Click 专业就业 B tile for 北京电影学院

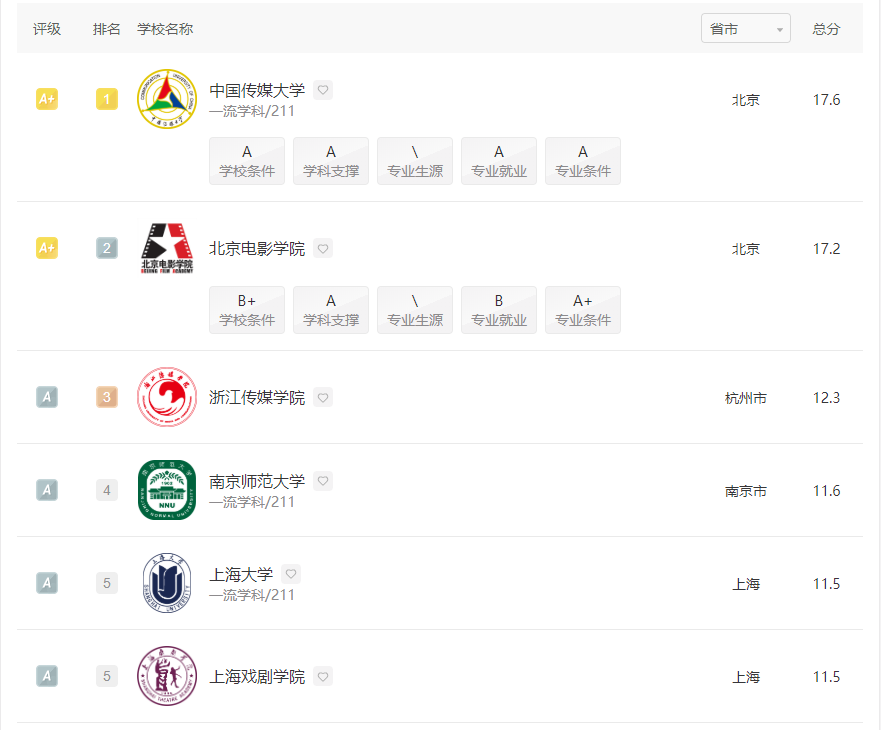pos(499,310)
